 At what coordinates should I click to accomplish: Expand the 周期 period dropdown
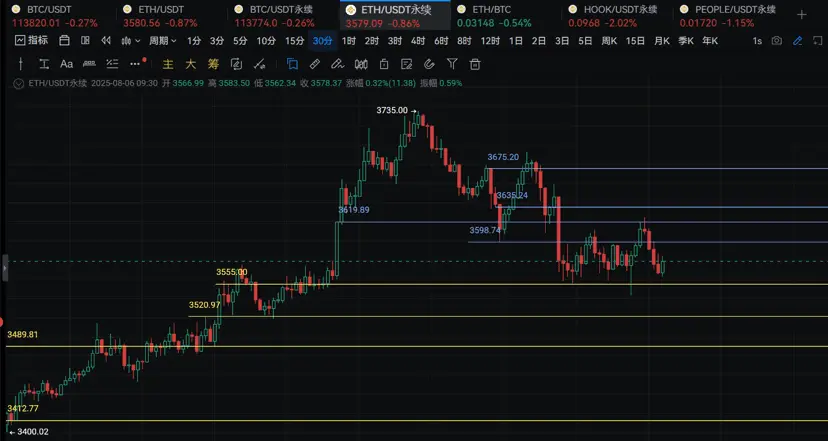point(162,41)
